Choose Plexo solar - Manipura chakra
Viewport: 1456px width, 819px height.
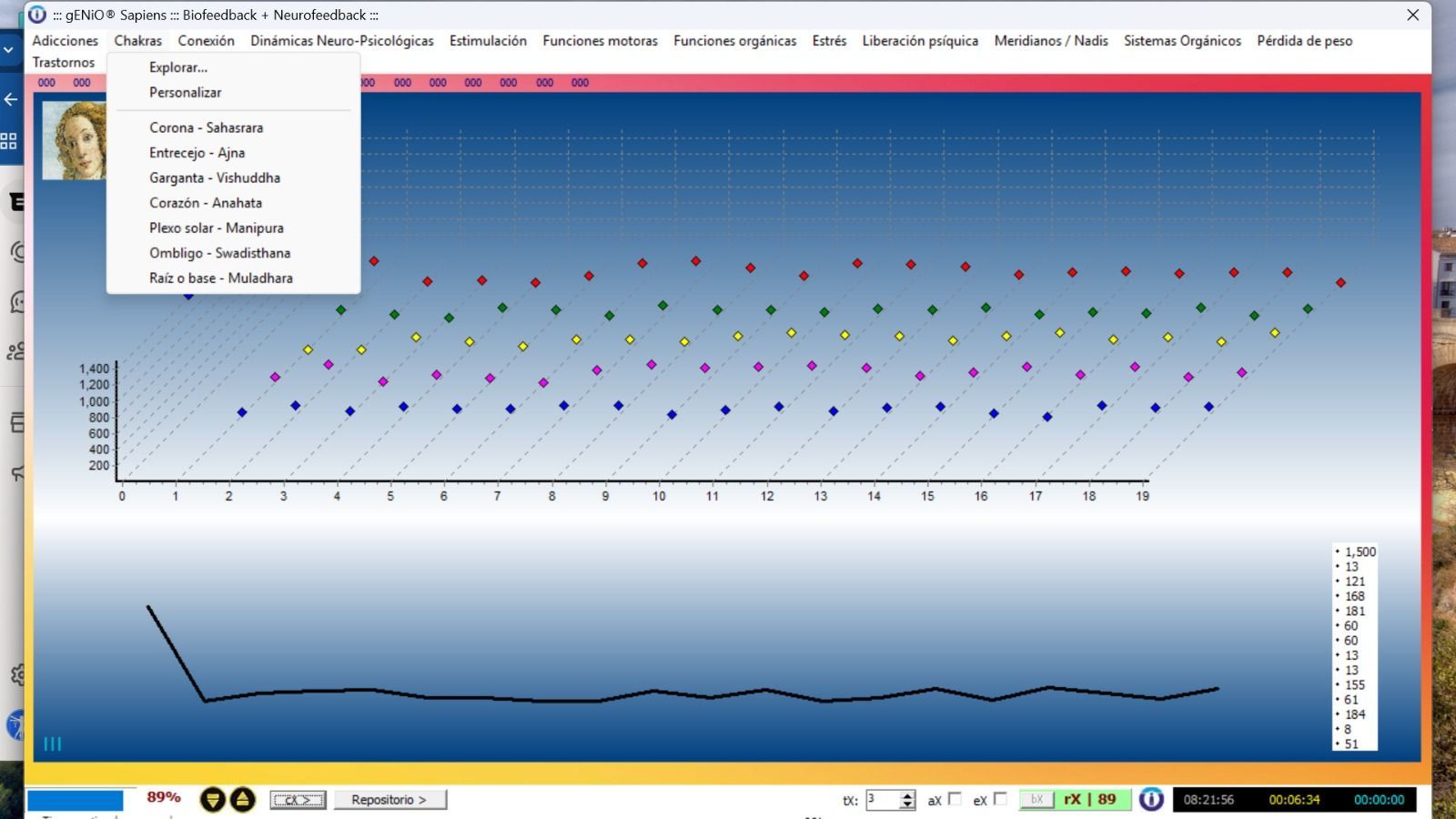click(217, 227)
